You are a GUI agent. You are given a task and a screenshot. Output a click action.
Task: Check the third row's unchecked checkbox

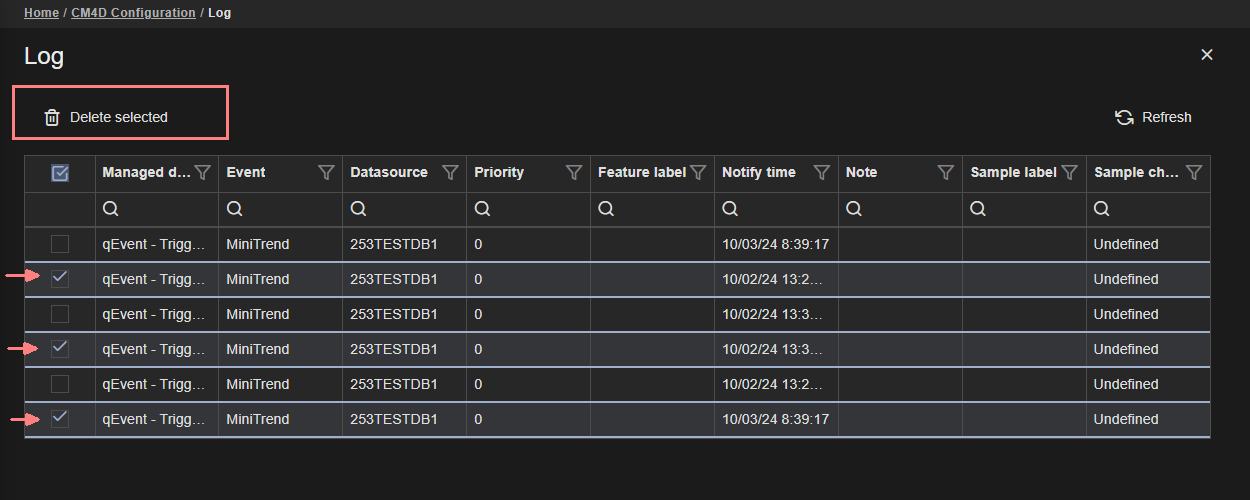60,314
